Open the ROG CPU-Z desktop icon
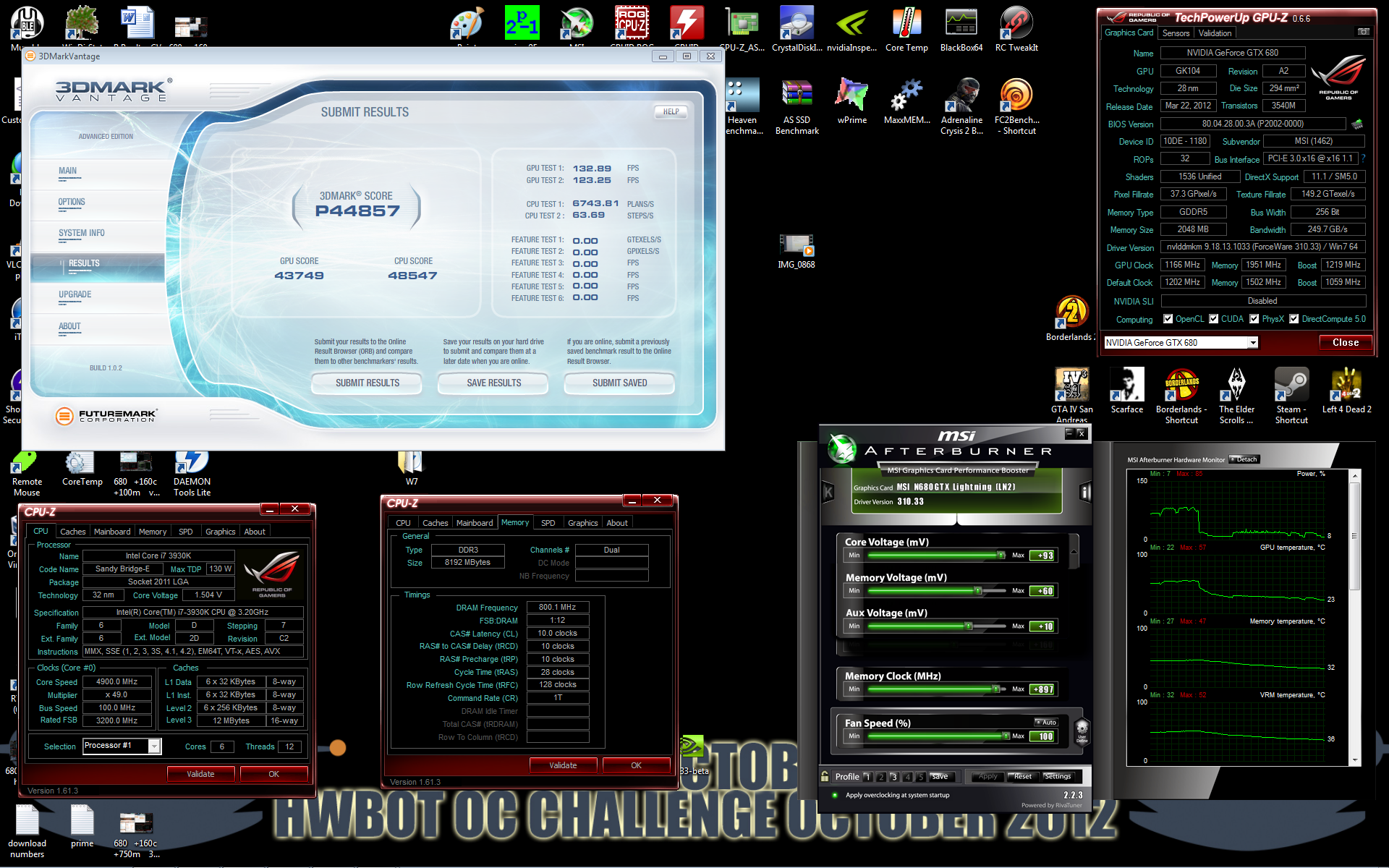Screen dimensions: 1389x868 632,27
